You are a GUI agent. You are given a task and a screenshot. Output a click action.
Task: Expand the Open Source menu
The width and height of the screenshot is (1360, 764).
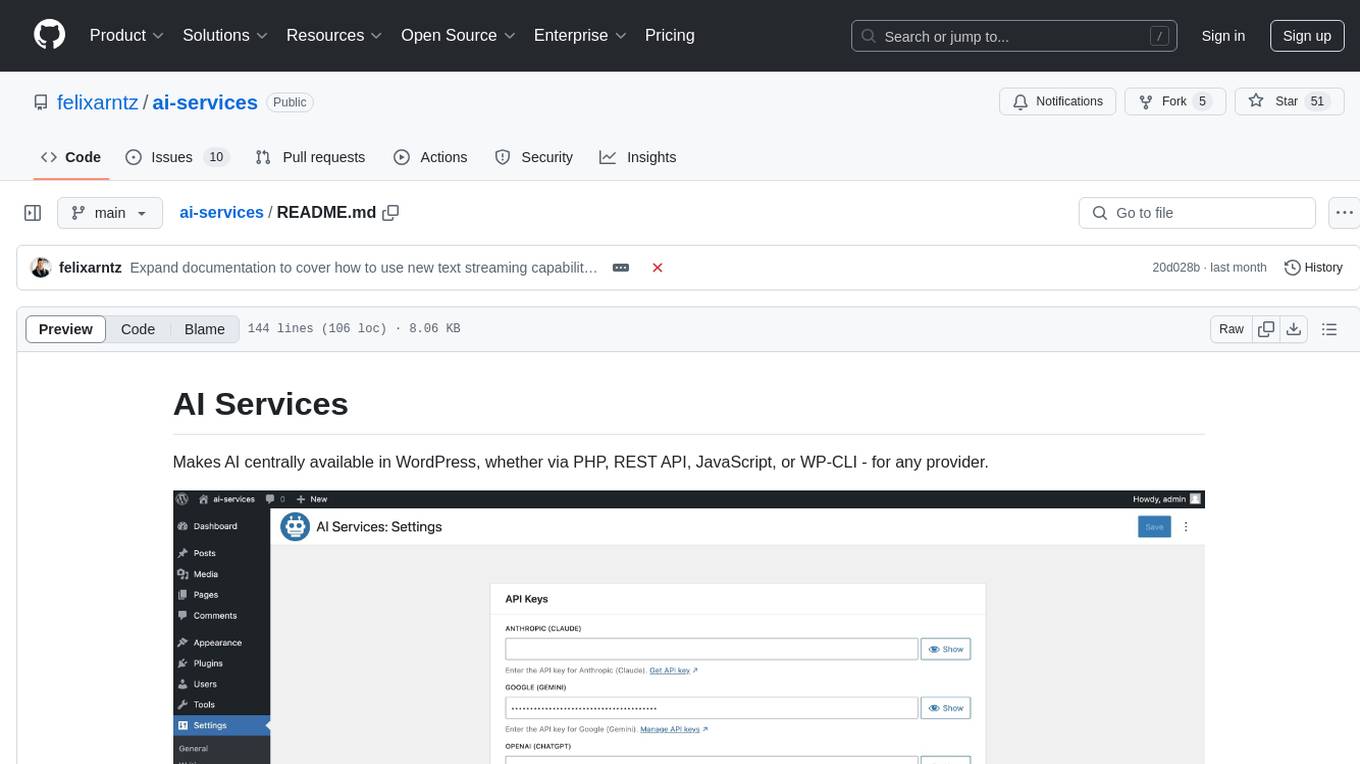tap(458, 35)
